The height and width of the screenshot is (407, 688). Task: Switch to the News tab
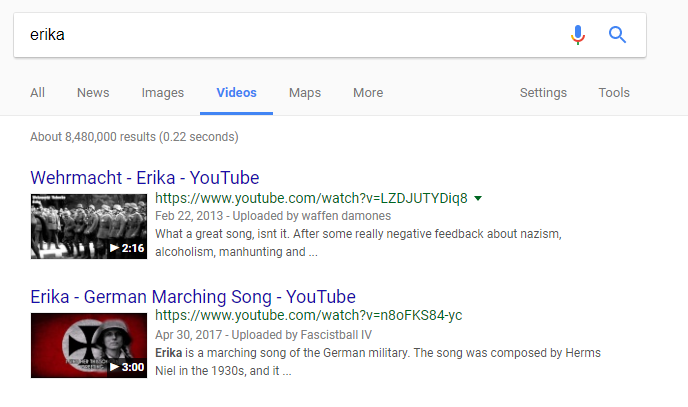click(x=93, y=93)
